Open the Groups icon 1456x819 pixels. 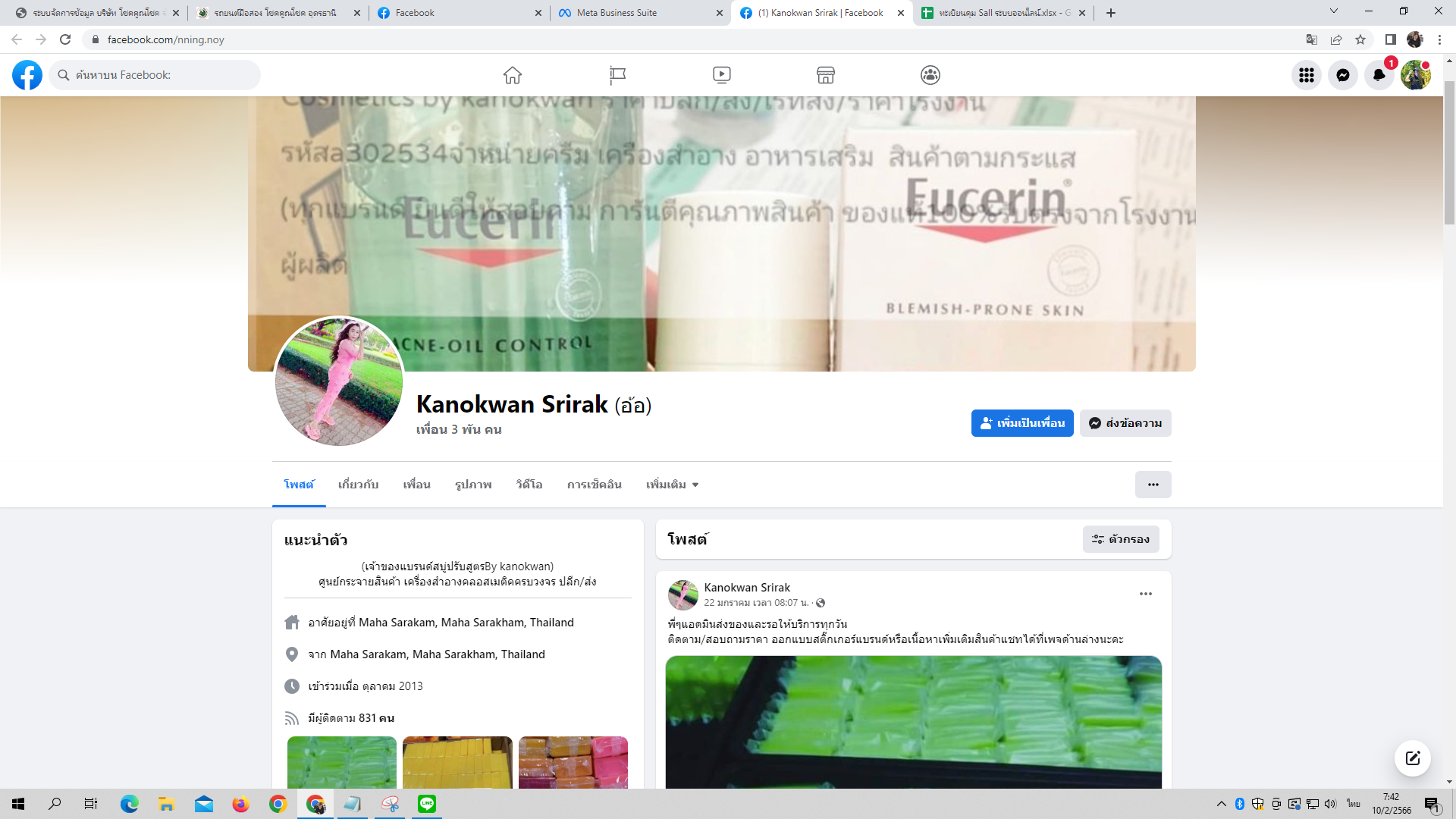pos(930,75)
